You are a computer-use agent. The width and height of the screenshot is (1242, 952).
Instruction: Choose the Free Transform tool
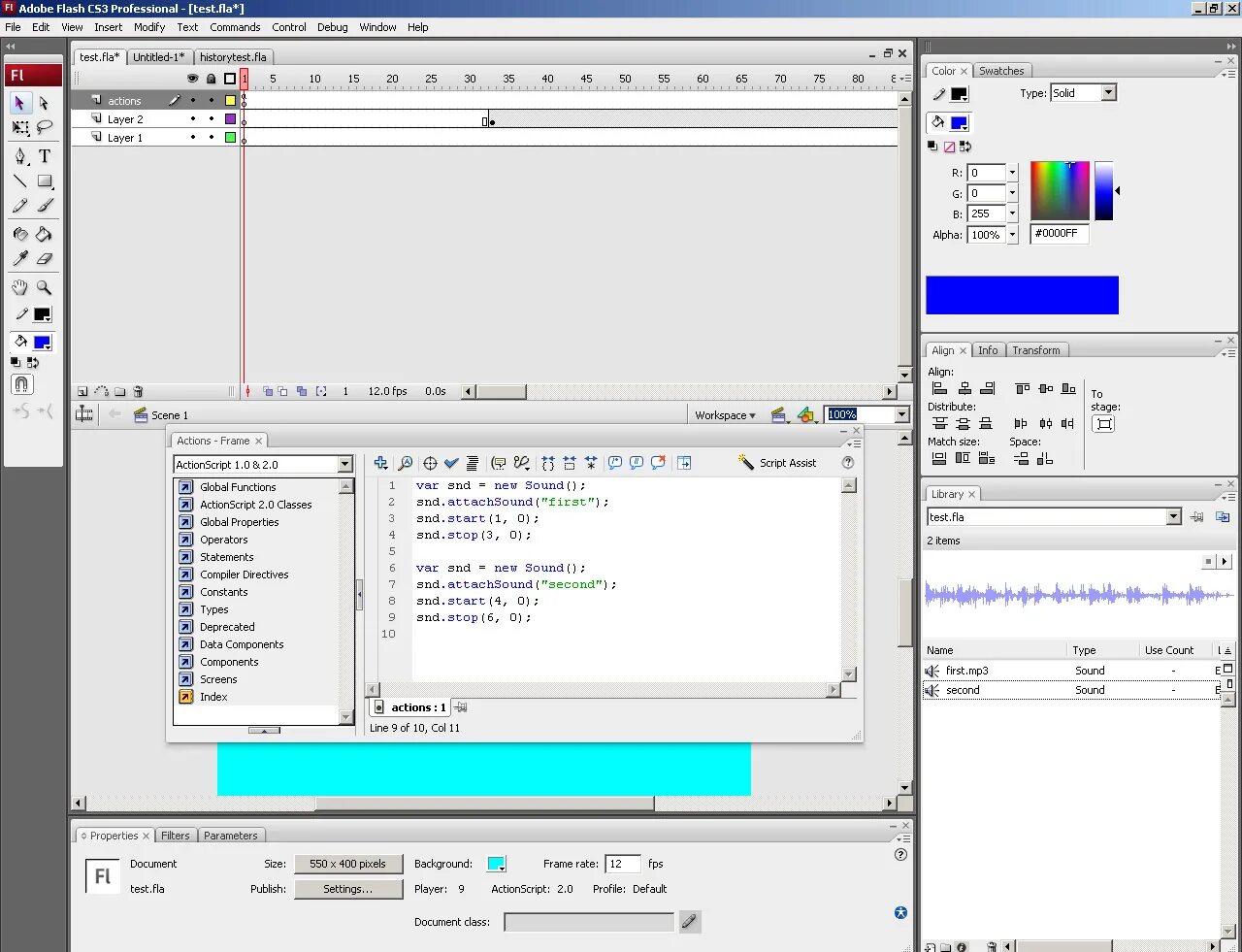[x=19, y=127]
